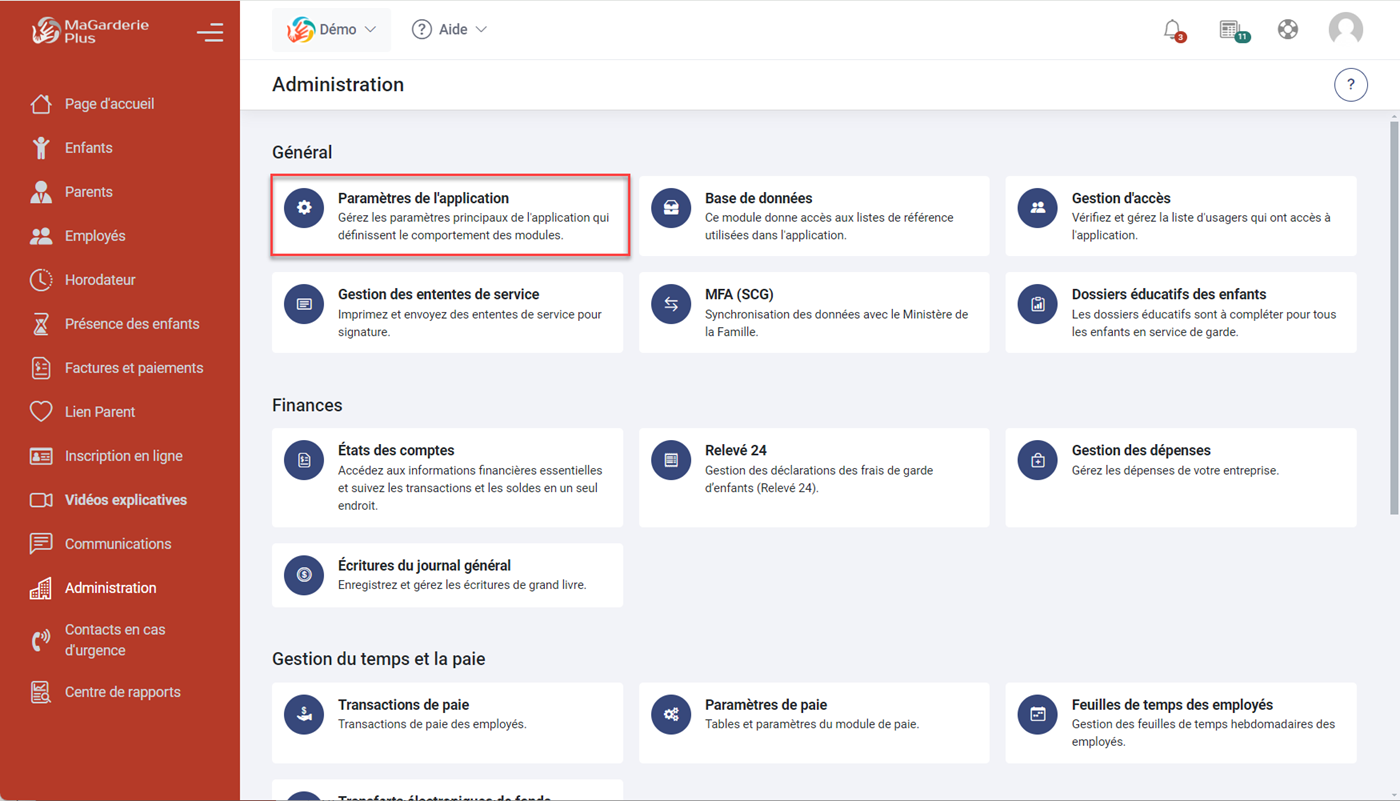
Task: Open the Paramètres de l'application title
Action: tap(423, 198)
